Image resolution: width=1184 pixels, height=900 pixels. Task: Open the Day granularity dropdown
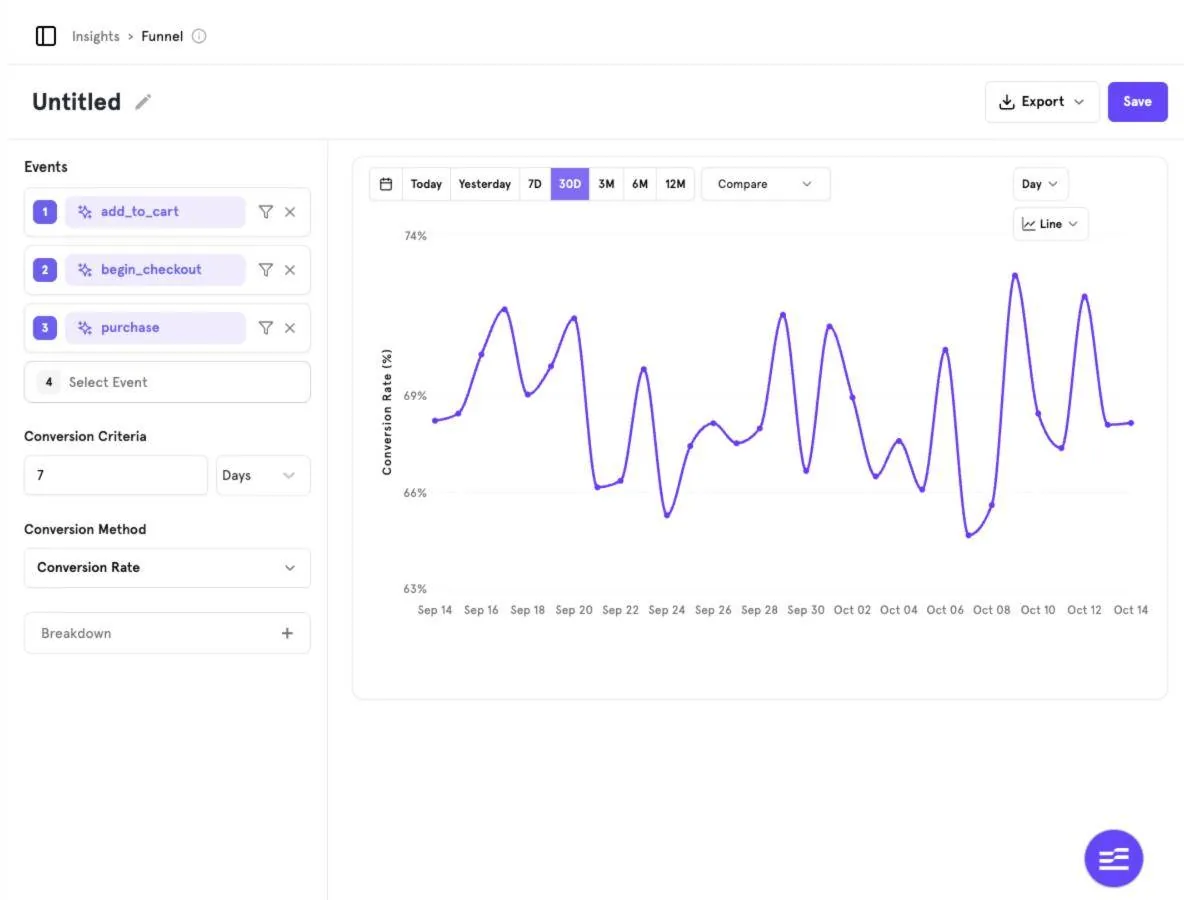1040,184
